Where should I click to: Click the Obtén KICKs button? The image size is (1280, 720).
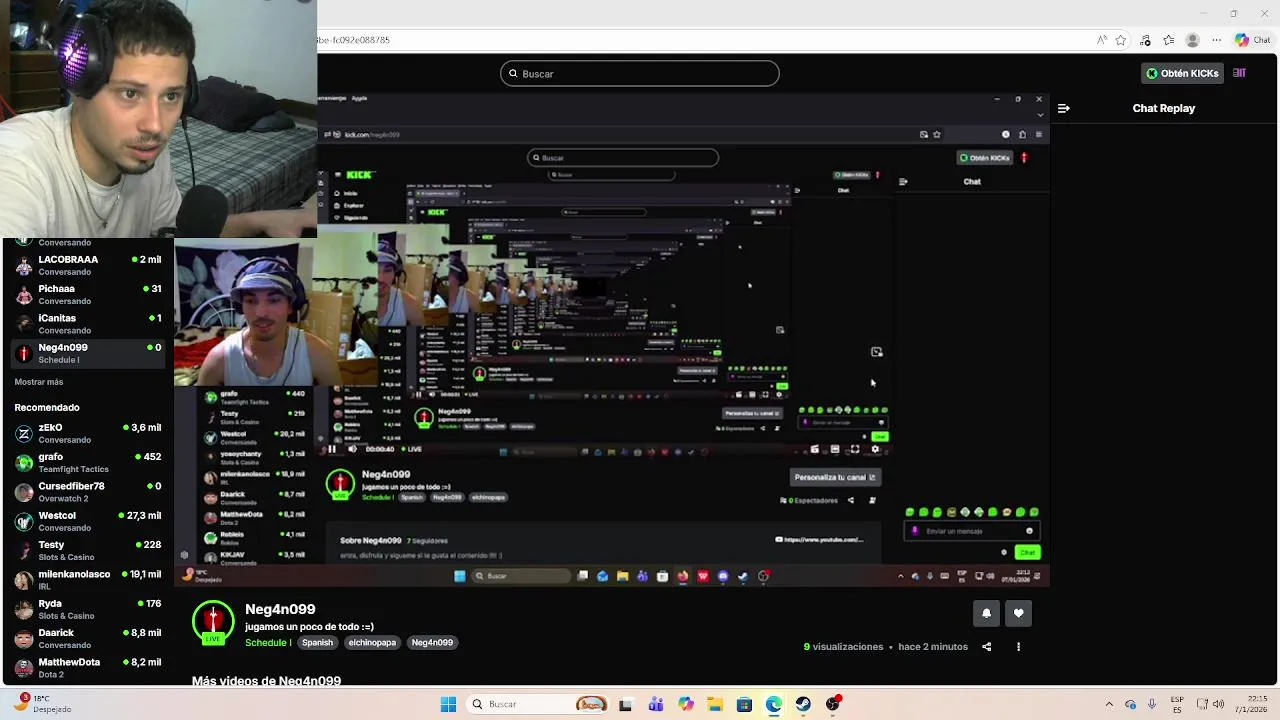[1183, 73]
